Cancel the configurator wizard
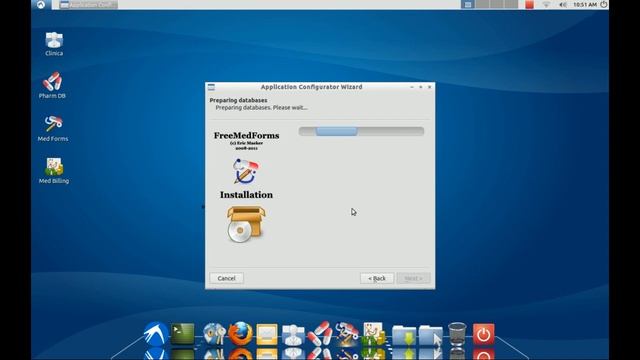Viewport: 640px width, 360px height. 227,278
